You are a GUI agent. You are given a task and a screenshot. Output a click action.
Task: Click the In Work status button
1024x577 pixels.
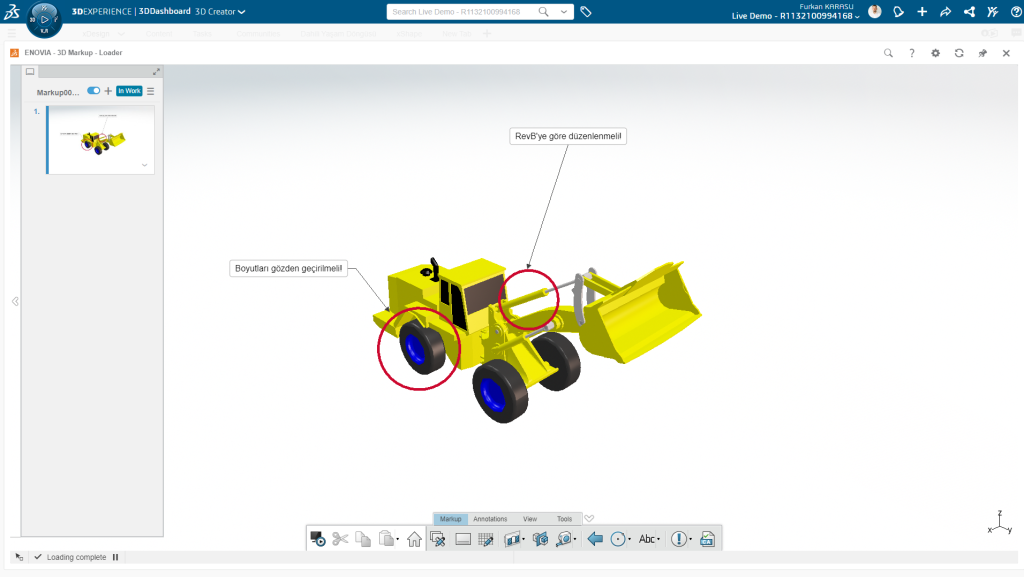129,91
